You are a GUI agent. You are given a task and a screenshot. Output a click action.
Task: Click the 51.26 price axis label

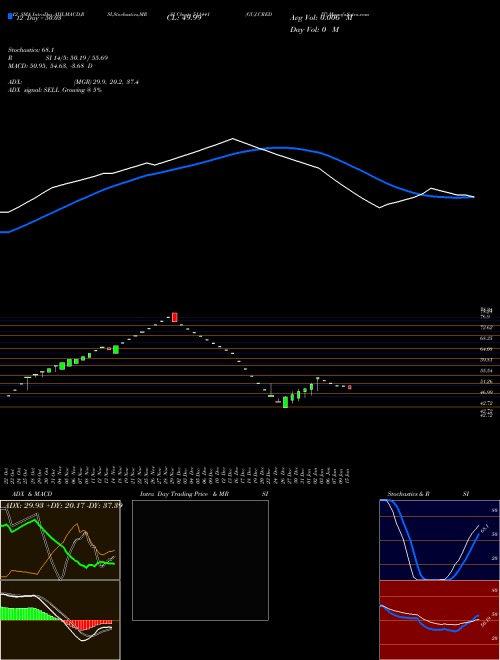[487, 381]
